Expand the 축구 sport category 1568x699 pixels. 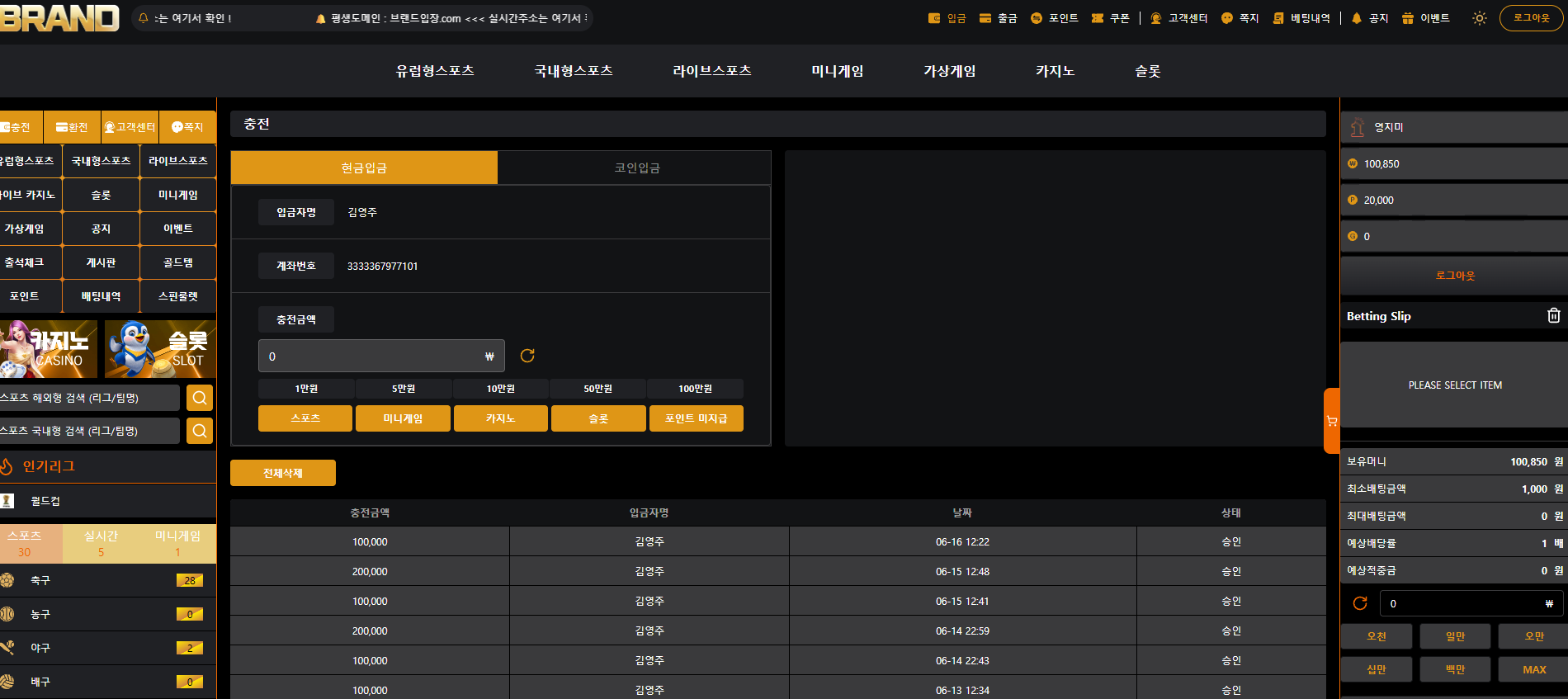[x=107, y=580]
